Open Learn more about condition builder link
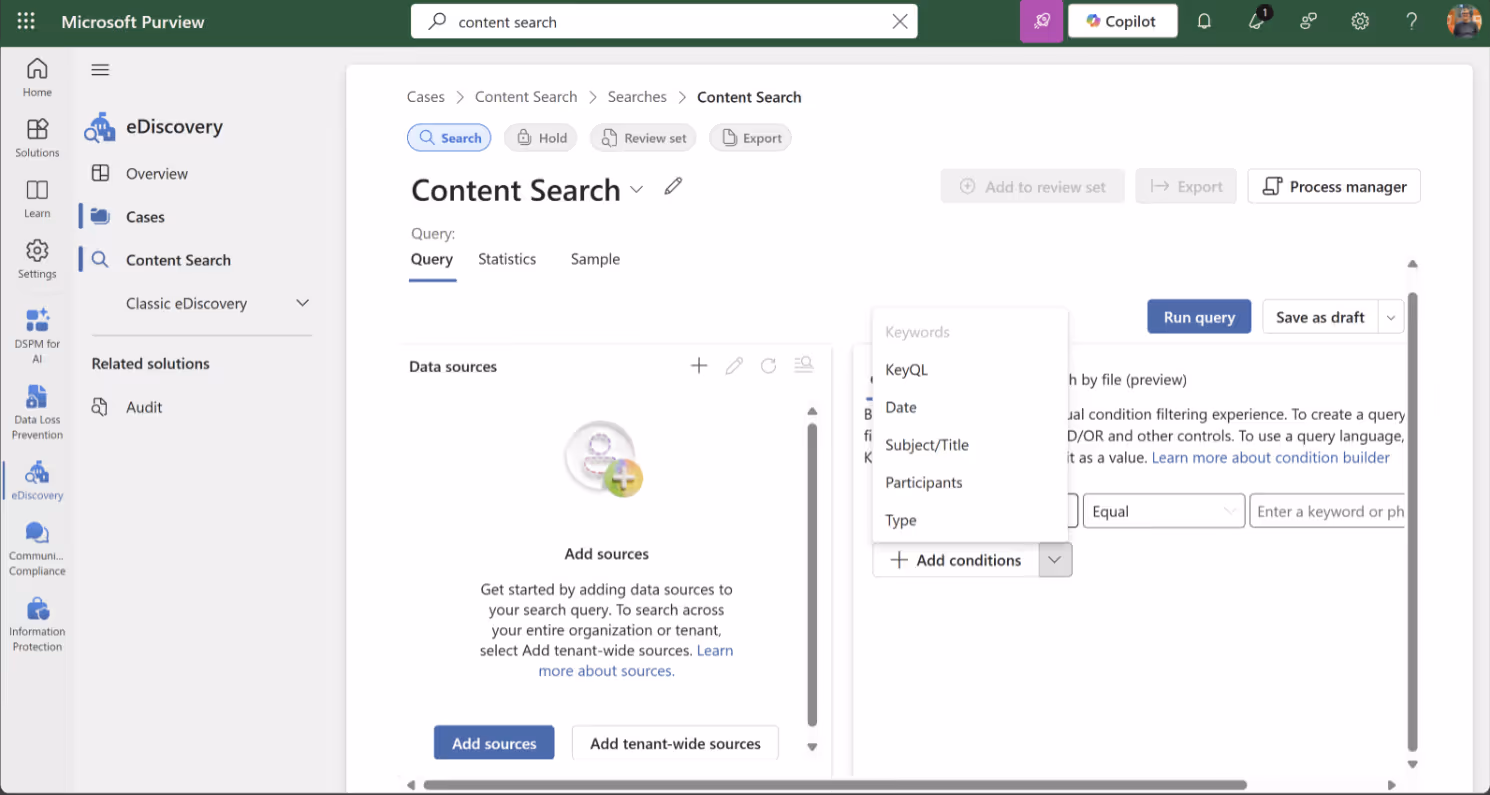 [1270, 457]
